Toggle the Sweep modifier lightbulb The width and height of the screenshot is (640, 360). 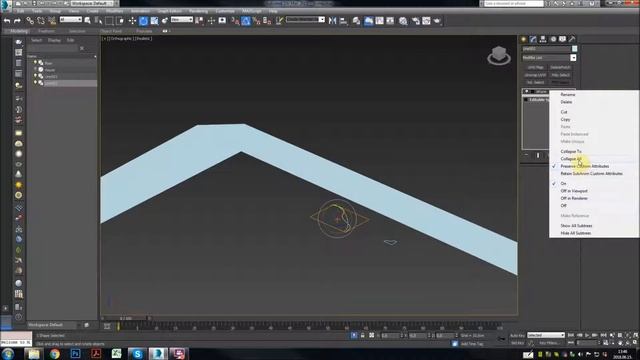(527, 91)
